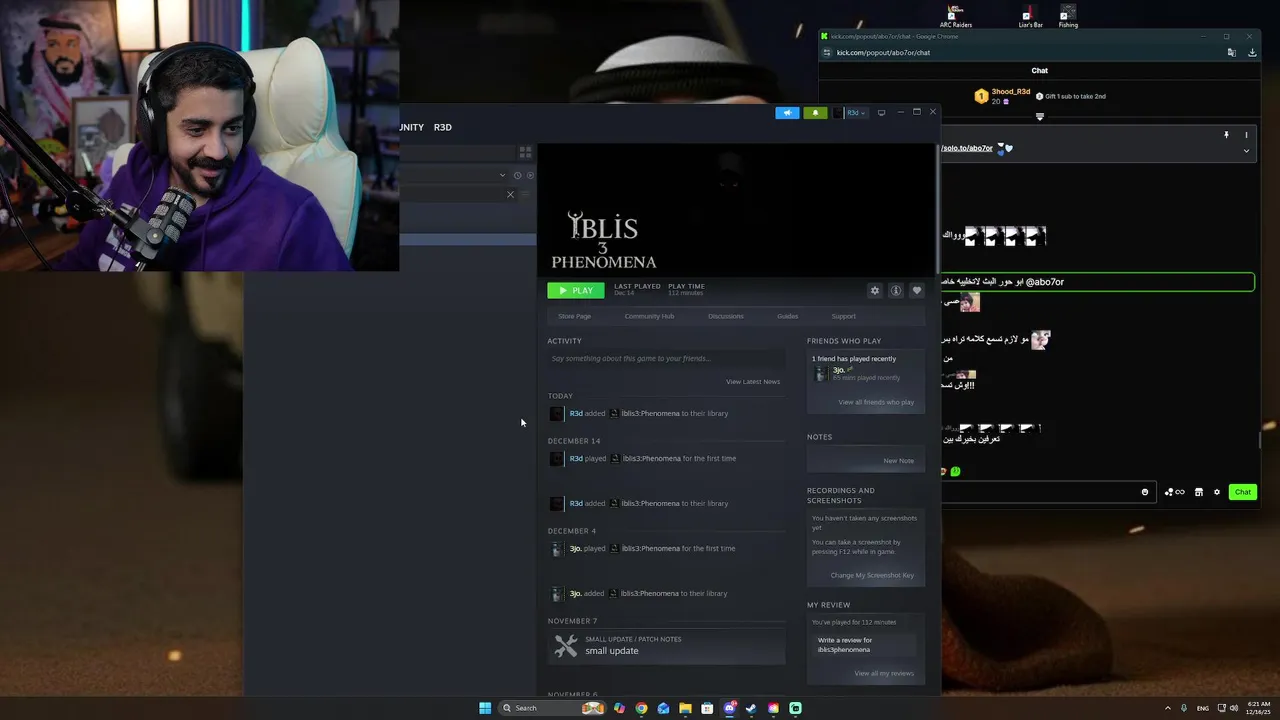Open emoji picker in Kick chat
The height and width of the screenshot is (720, 1280).
(1145, 492)
